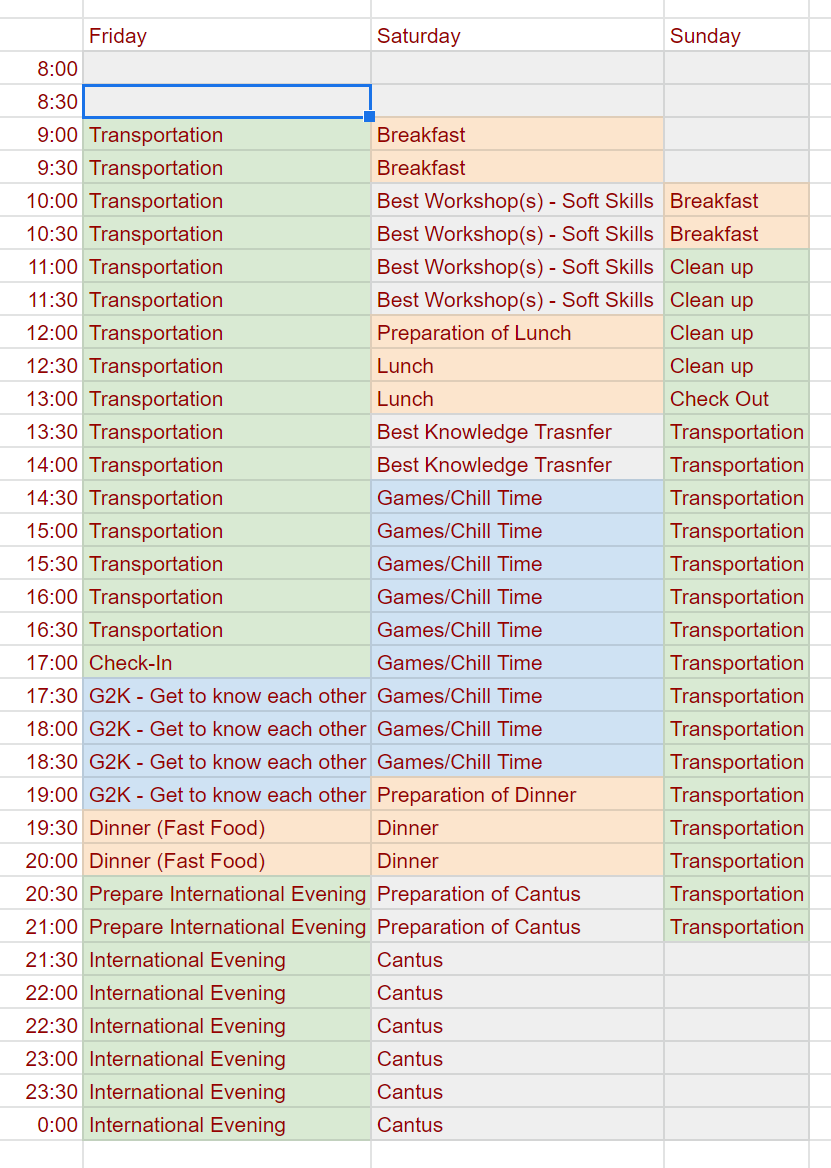
Task: Select the Check-In cell
Action: coord(226,663)
